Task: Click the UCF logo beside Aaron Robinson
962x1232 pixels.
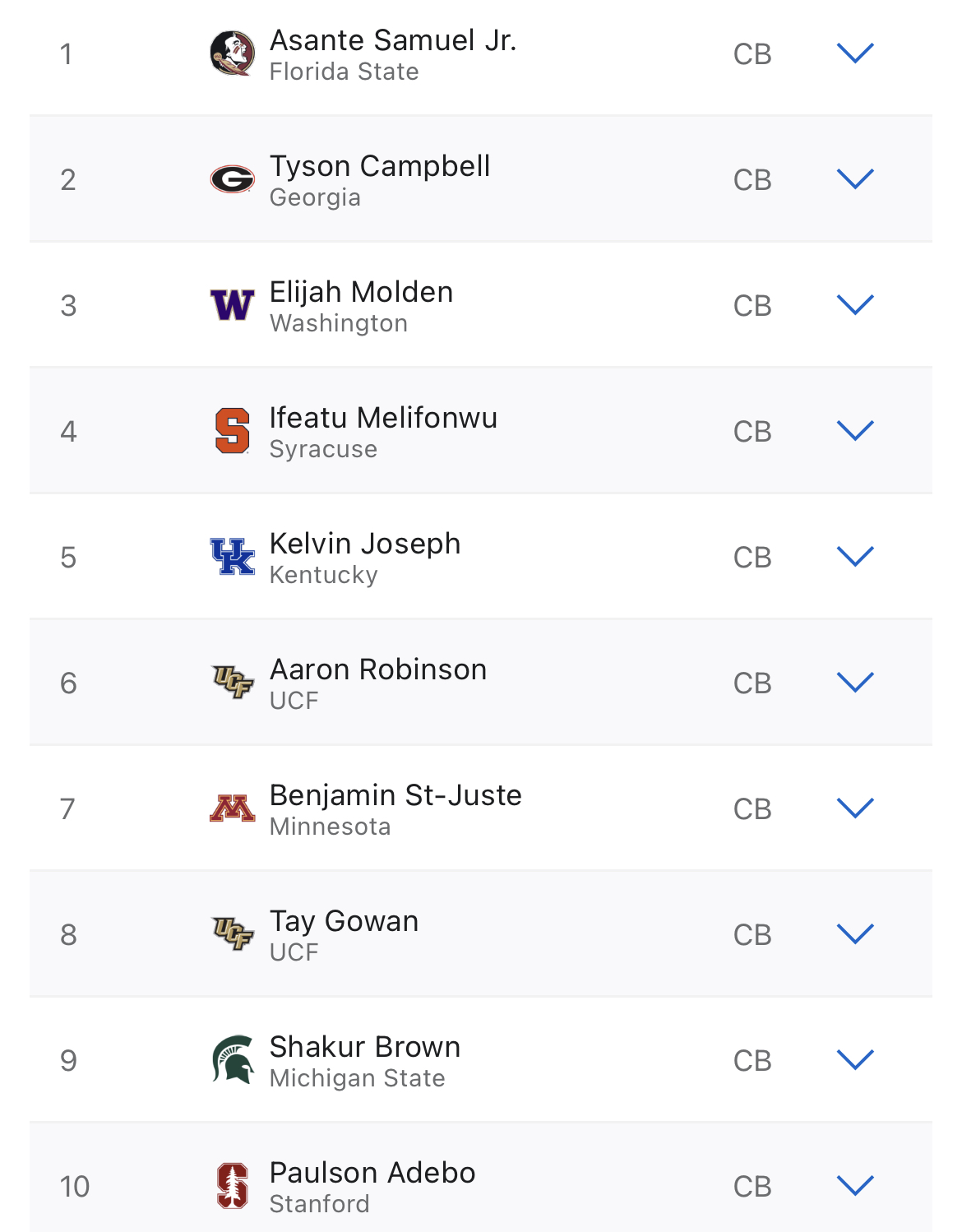Action: point(232,683)
